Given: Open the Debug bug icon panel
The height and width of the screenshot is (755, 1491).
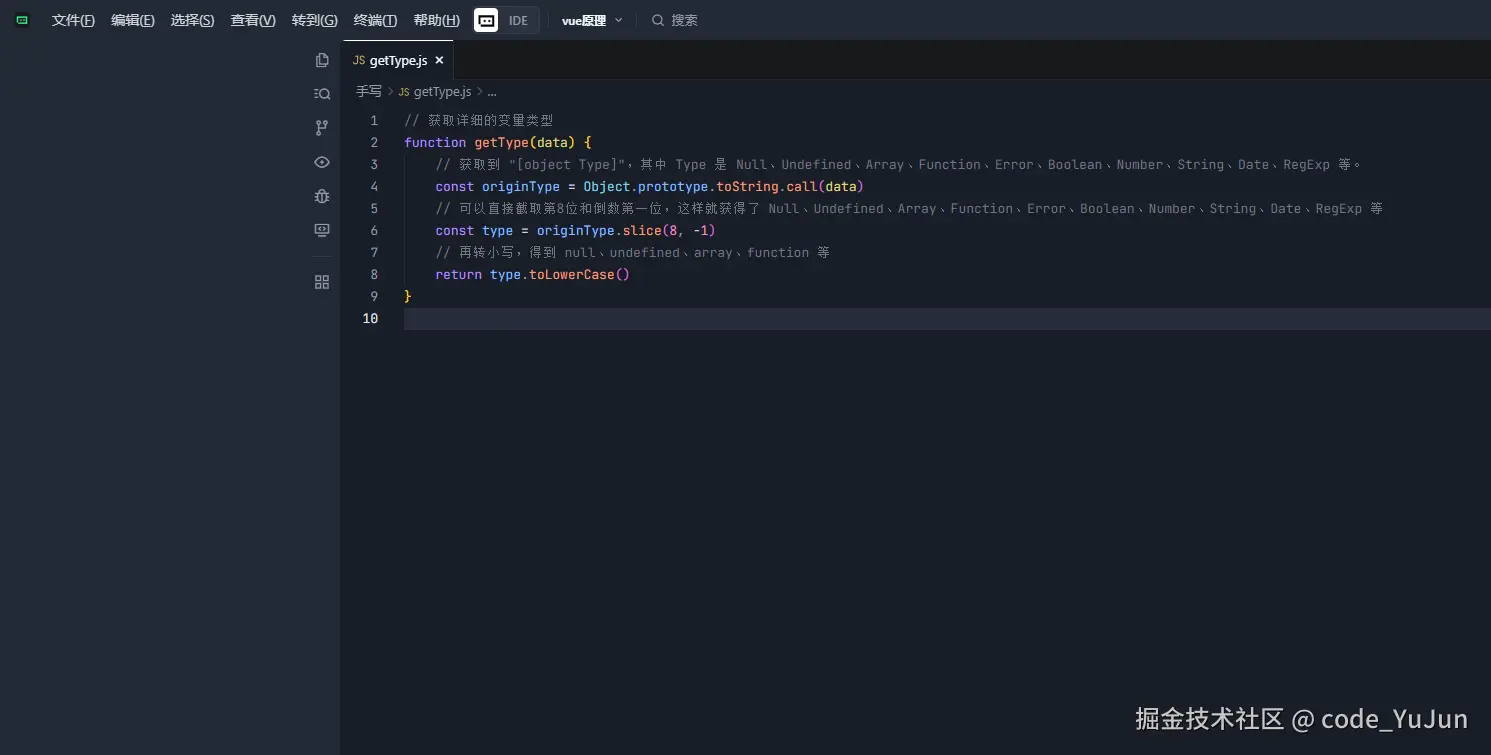Looking at the screenshot, I should click(322, 196).
